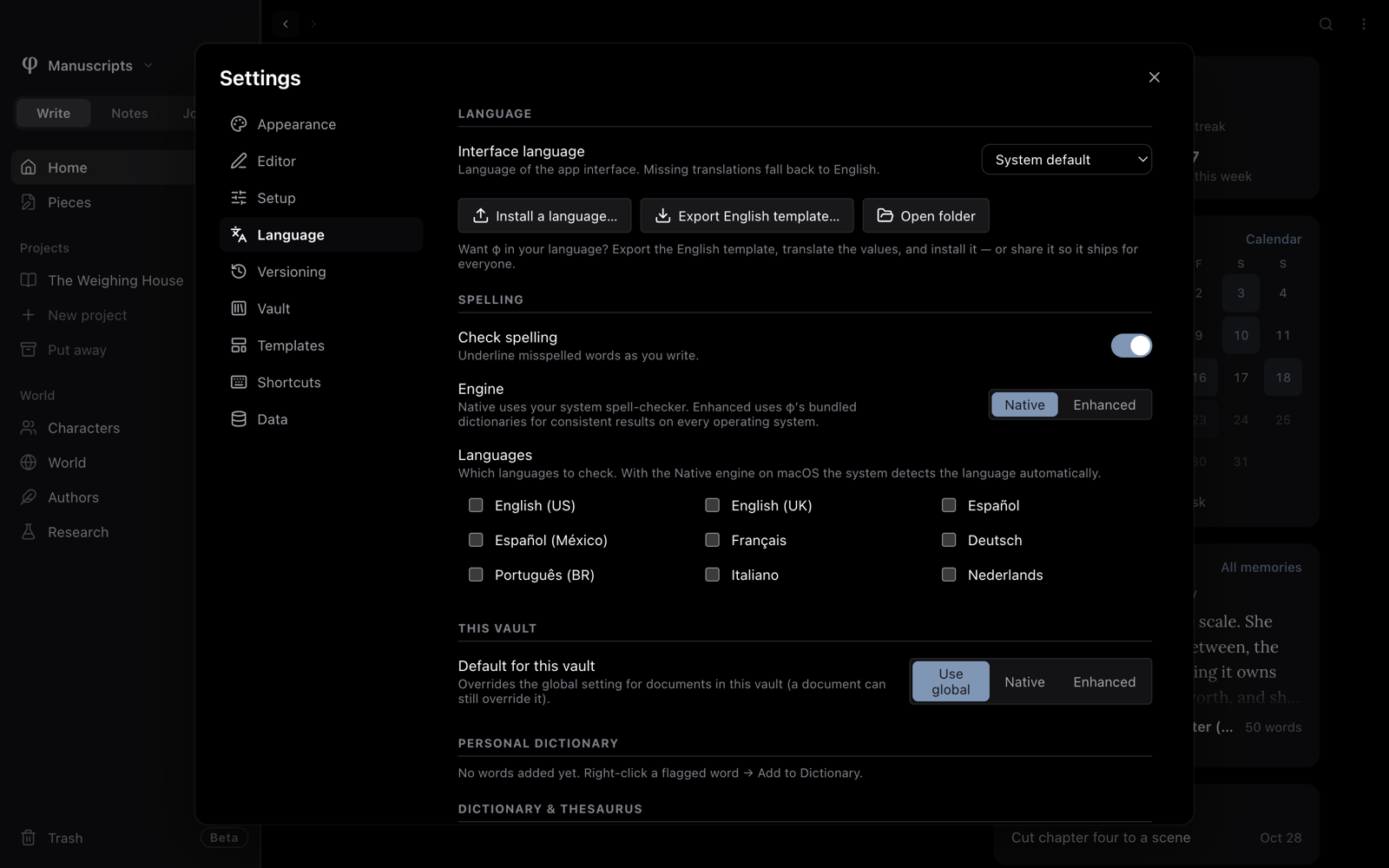Open The Weighing House project
The width and height of the screenshot is (1389, 868).
coord(102,280)
